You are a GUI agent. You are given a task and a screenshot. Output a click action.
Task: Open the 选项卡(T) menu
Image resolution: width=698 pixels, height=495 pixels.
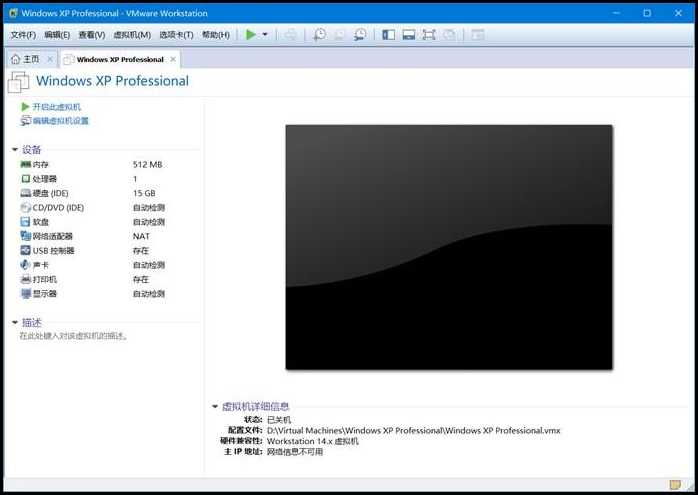176,35
